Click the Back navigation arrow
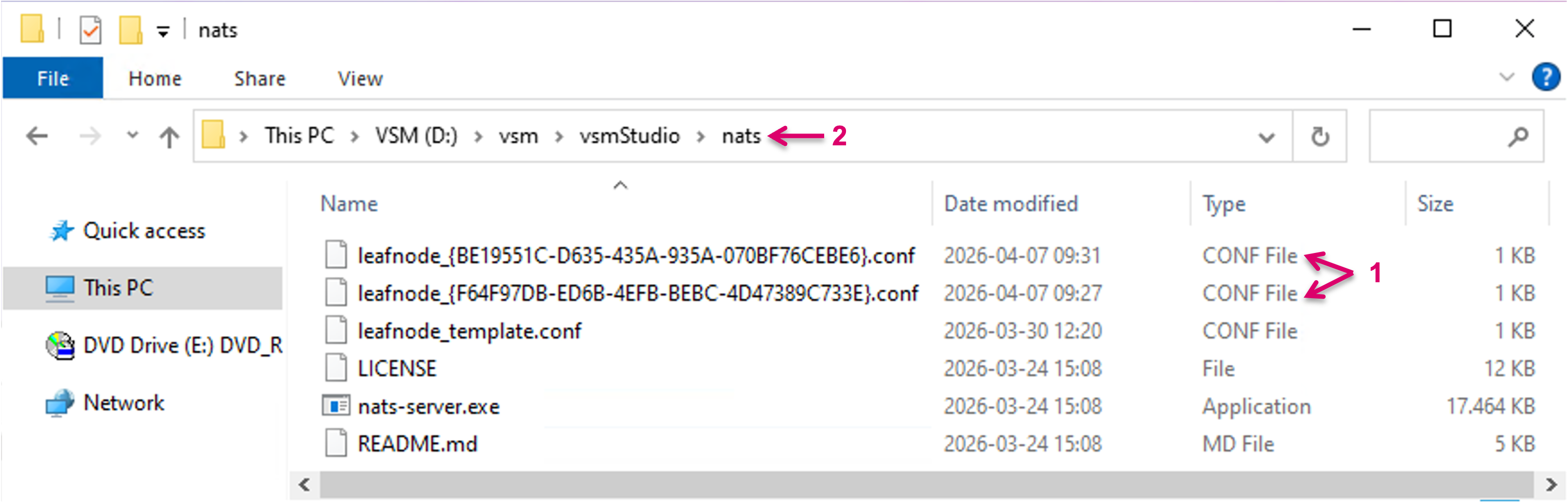This screenshot has width=1568, height=502. pos(37,136)
